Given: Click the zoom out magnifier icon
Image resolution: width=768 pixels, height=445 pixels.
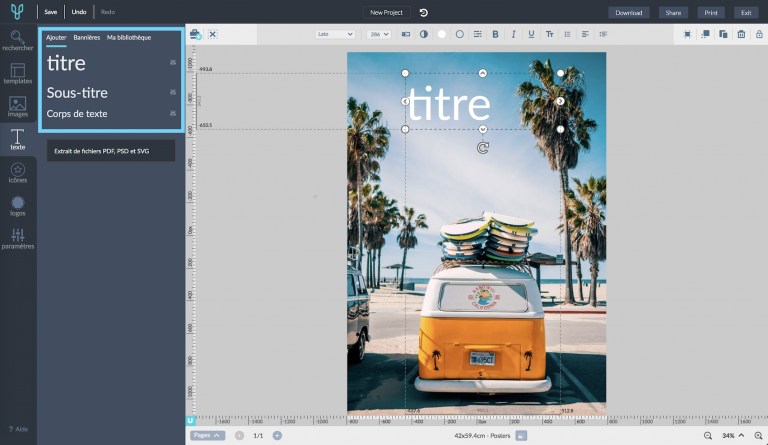Looking at the screenshot, I should pos(708,436).
